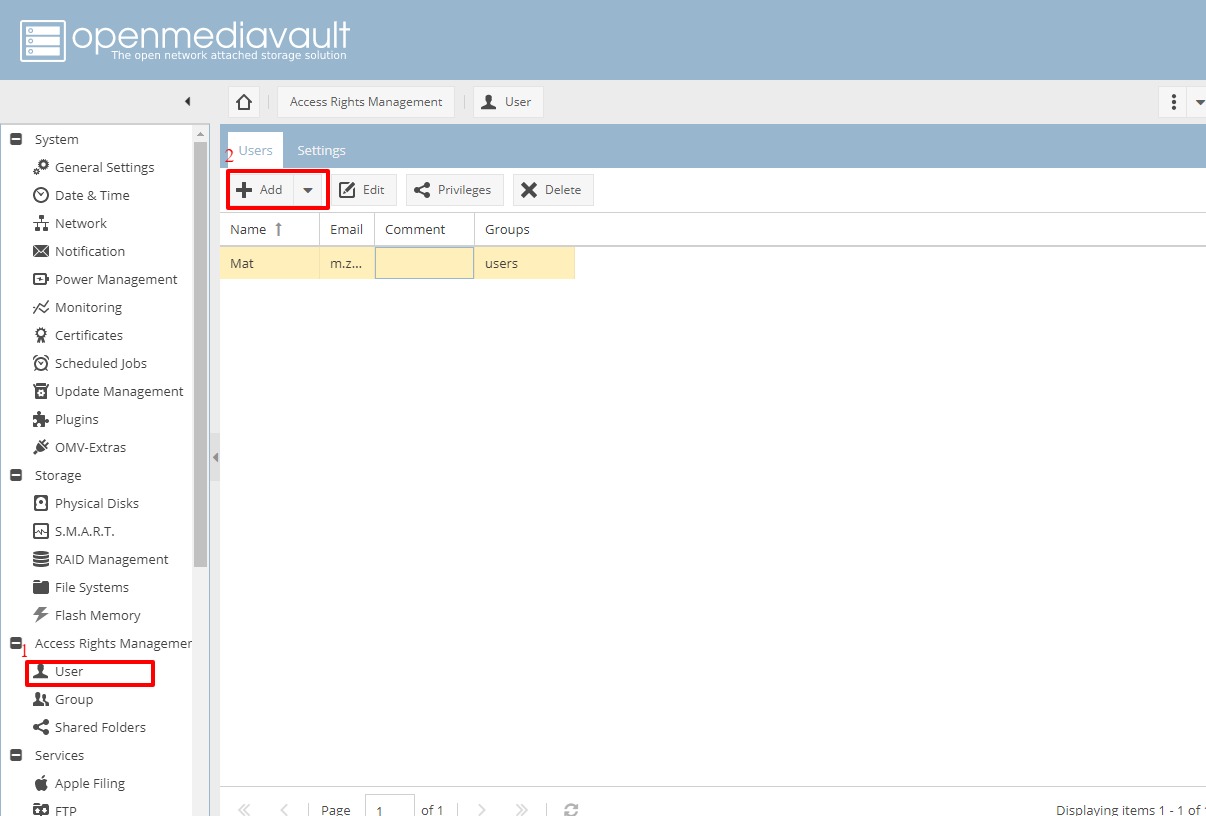Viewport: 1206px width, 816px height.
Task: Select the Mat user row
Action: click(397, 263)
